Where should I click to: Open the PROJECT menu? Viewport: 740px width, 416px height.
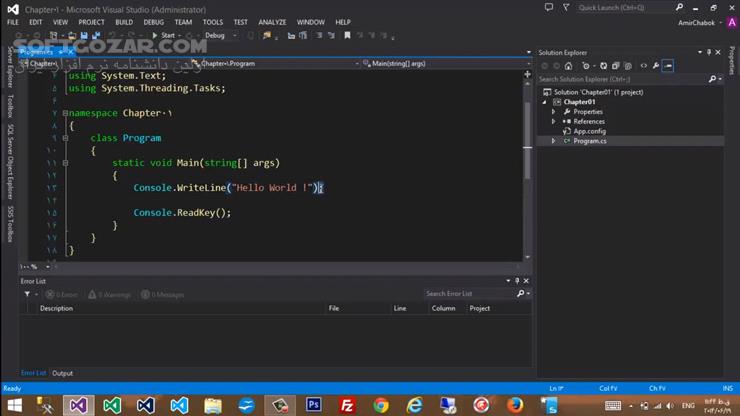point(91,22)
